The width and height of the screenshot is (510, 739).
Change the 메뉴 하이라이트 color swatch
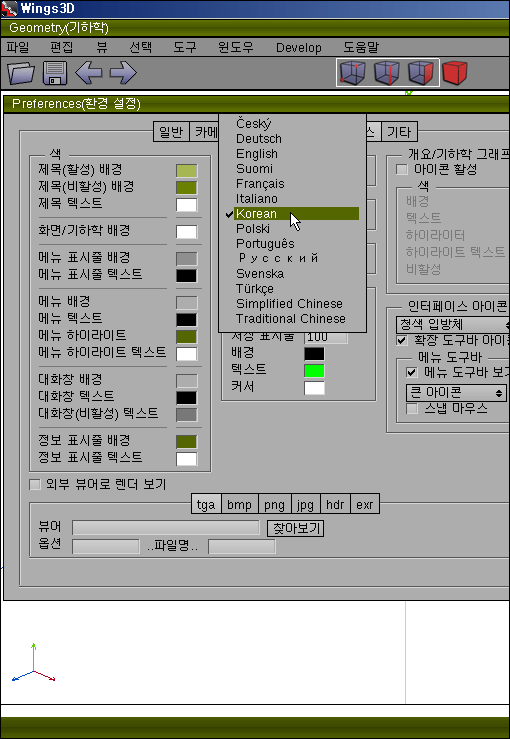click(x=187, y=337)
